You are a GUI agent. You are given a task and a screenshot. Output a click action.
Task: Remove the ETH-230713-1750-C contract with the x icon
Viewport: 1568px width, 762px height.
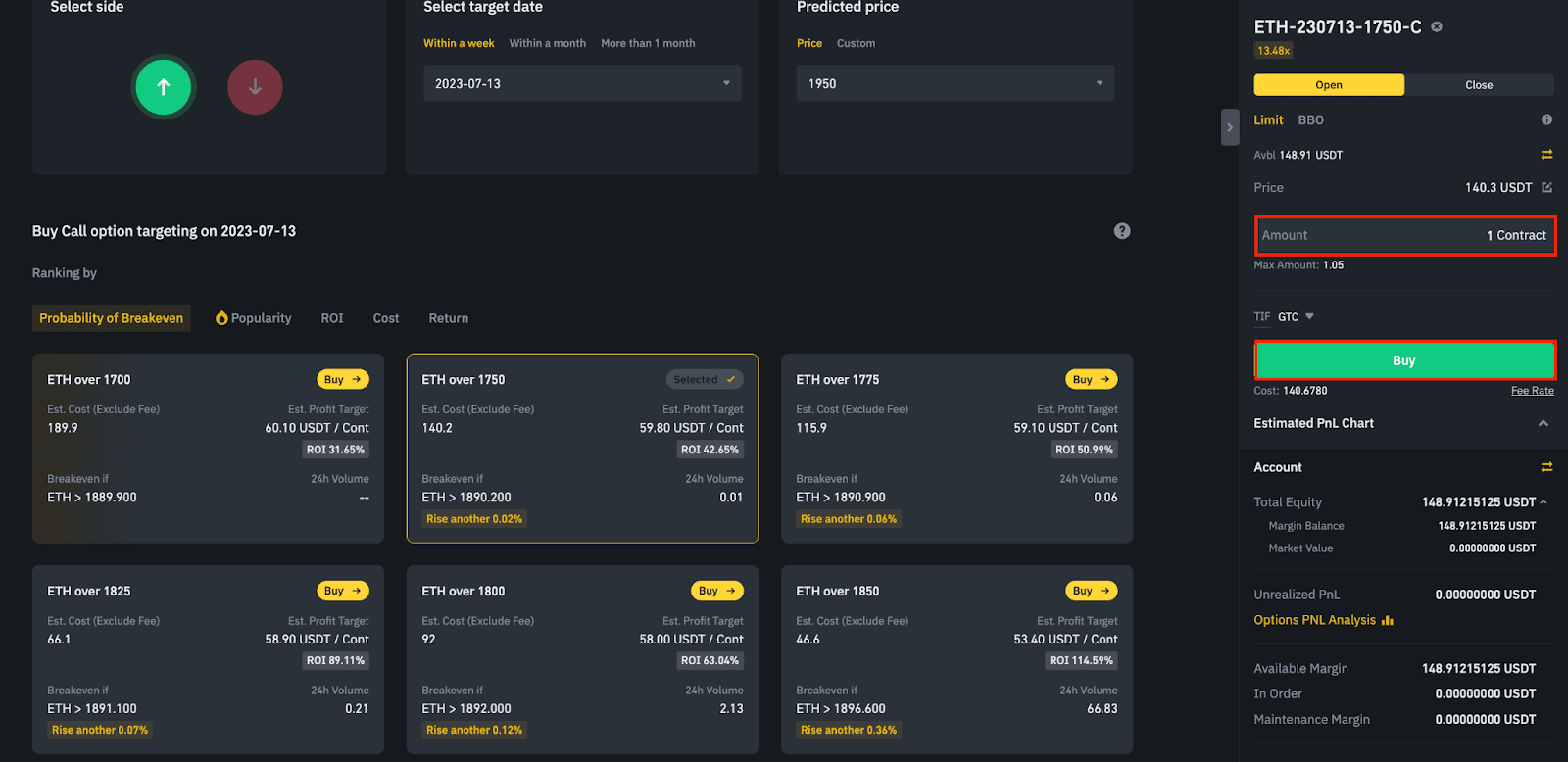pyautogui.click(x=1437, y=27)
